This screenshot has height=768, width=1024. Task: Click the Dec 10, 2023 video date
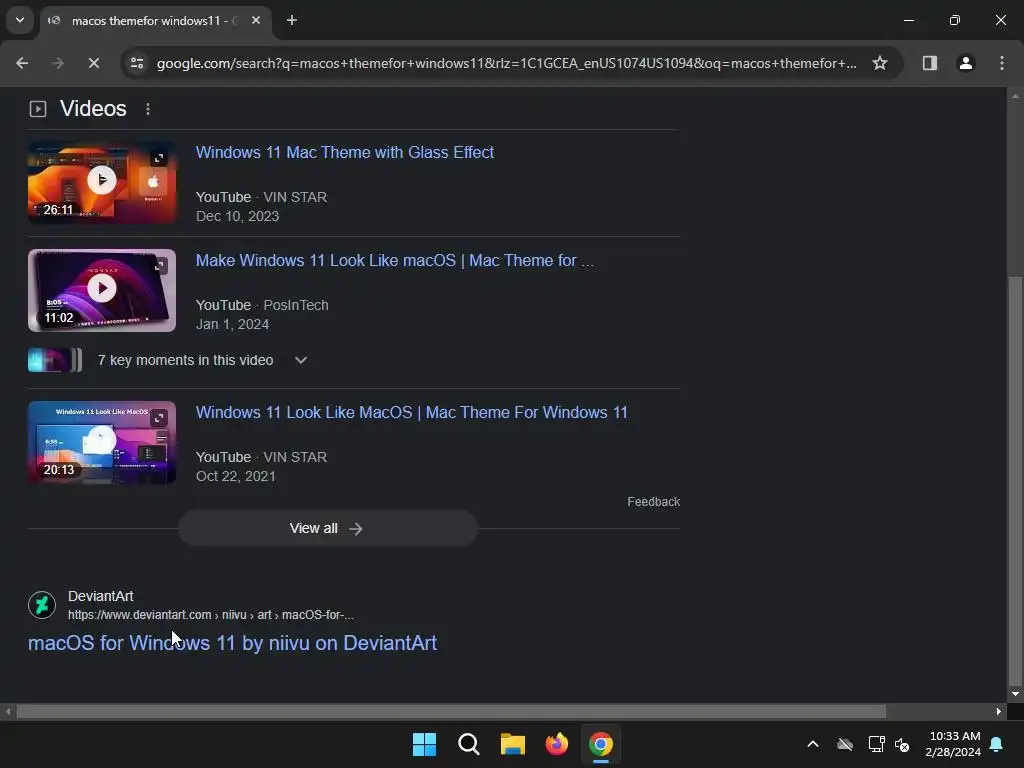coord(238,216)
